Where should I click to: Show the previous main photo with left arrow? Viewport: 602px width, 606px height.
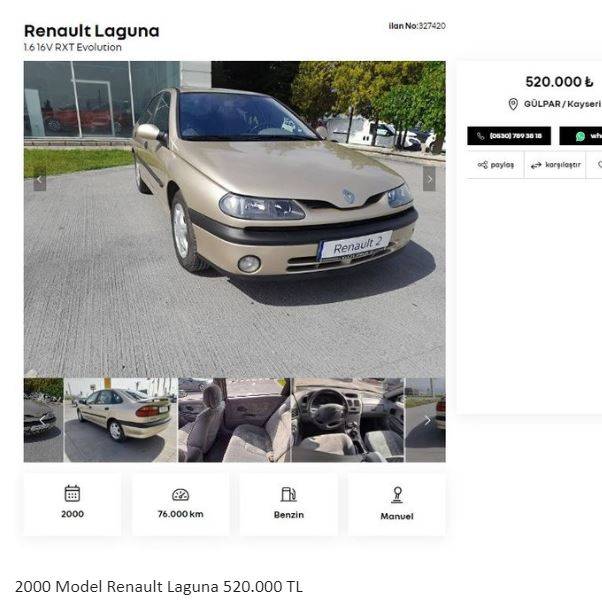click(40, 179)
